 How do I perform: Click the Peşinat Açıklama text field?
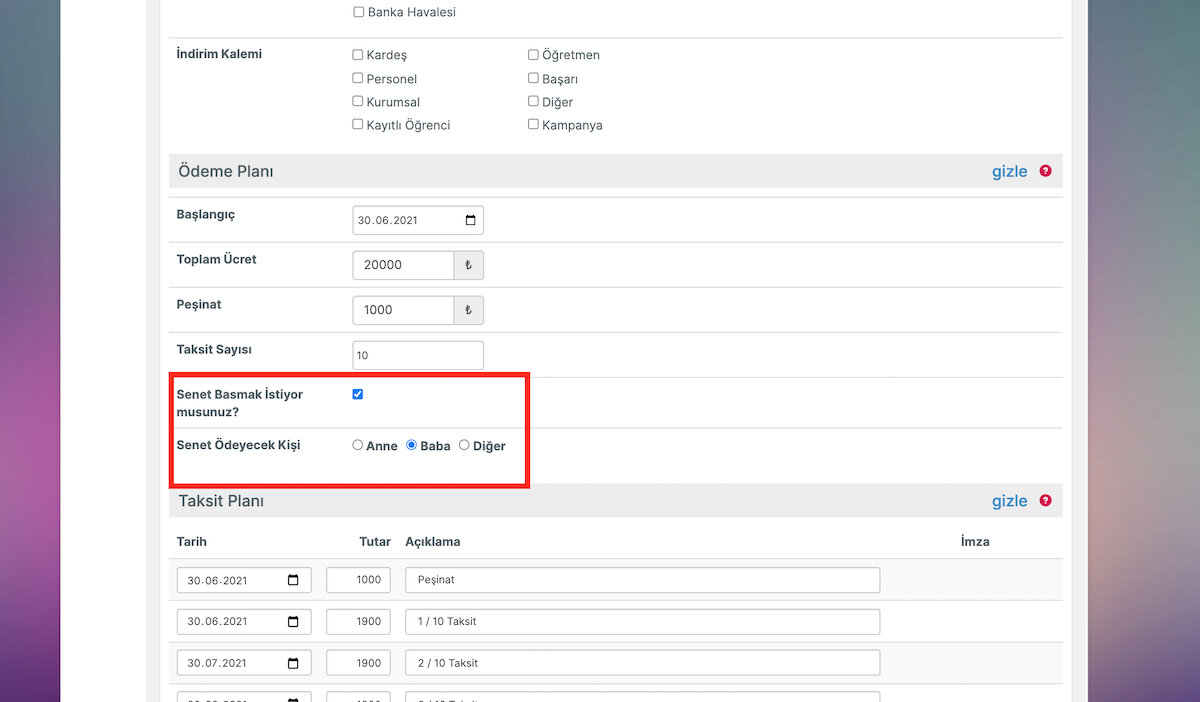tap(643, 580)
